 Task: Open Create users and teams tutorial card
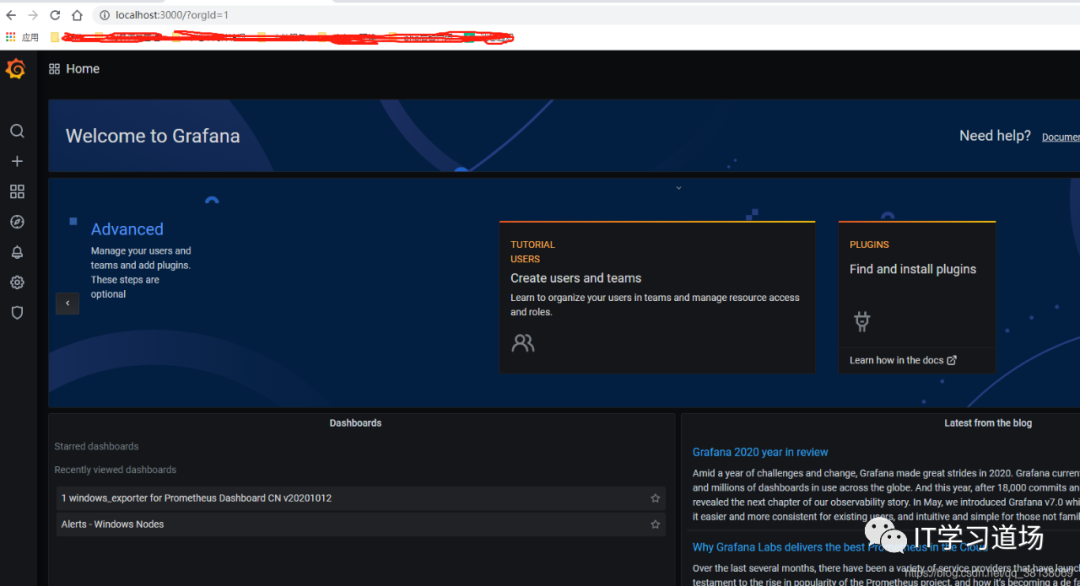click(x=657, y=297)
